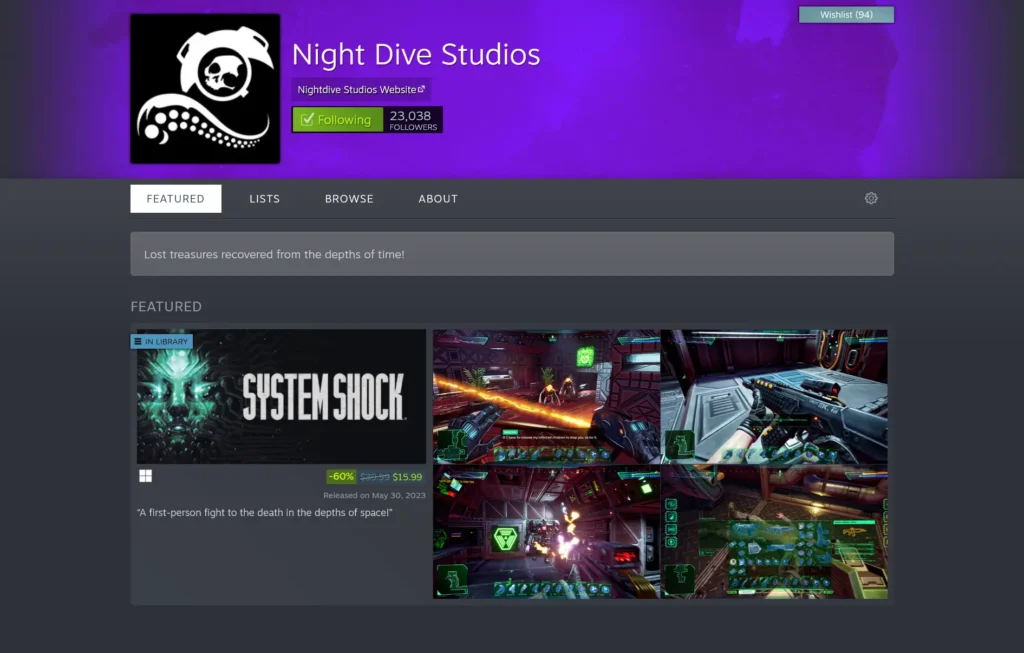Open the ABOUT tab

point(438,199)
